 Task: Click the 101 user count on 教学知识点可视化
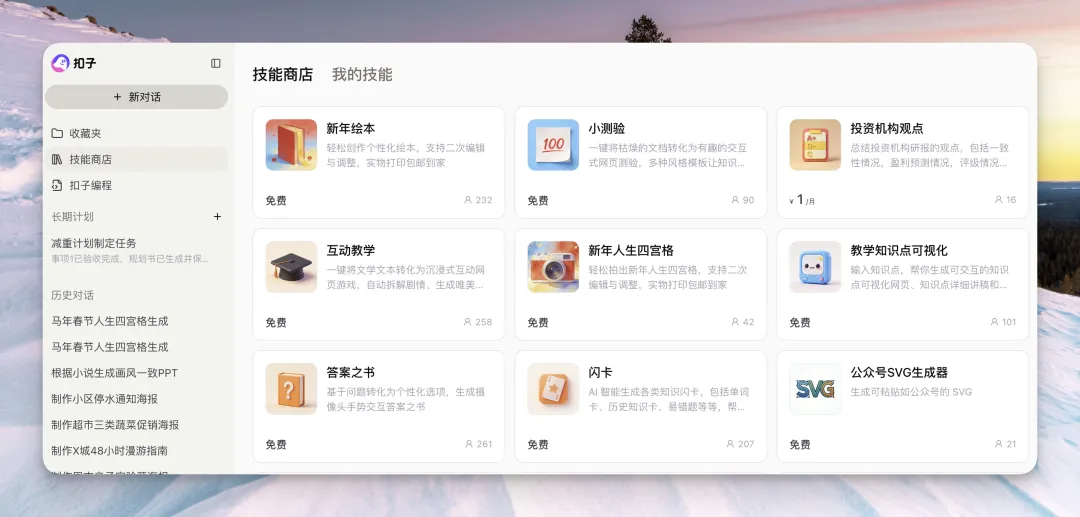coord(1003,321)
